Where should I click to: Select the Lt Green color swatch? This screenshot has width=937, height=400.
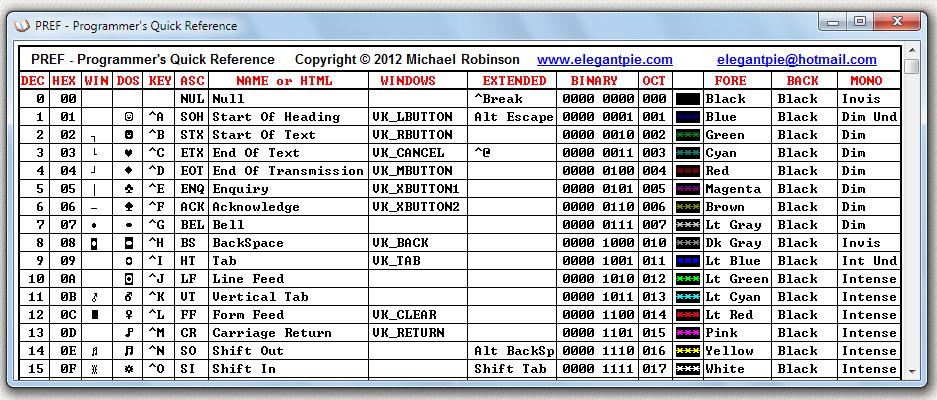(x=688, y=279)
